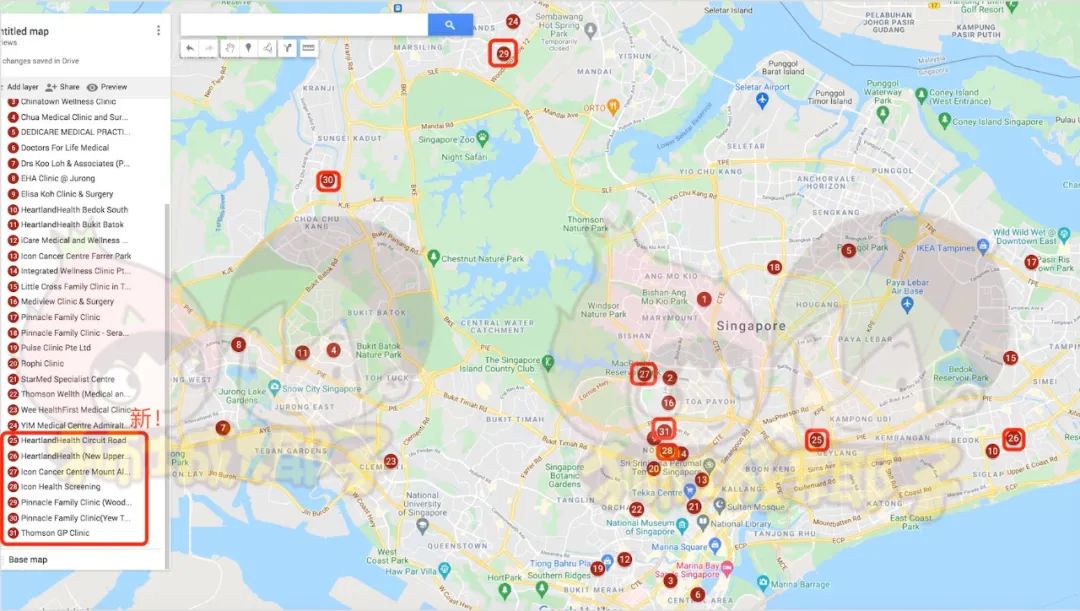Image resolution: width=1080 pixels, height=611 pixels.
Task: Click the Singapore Zoo map icon
Action: coord(483,138)
